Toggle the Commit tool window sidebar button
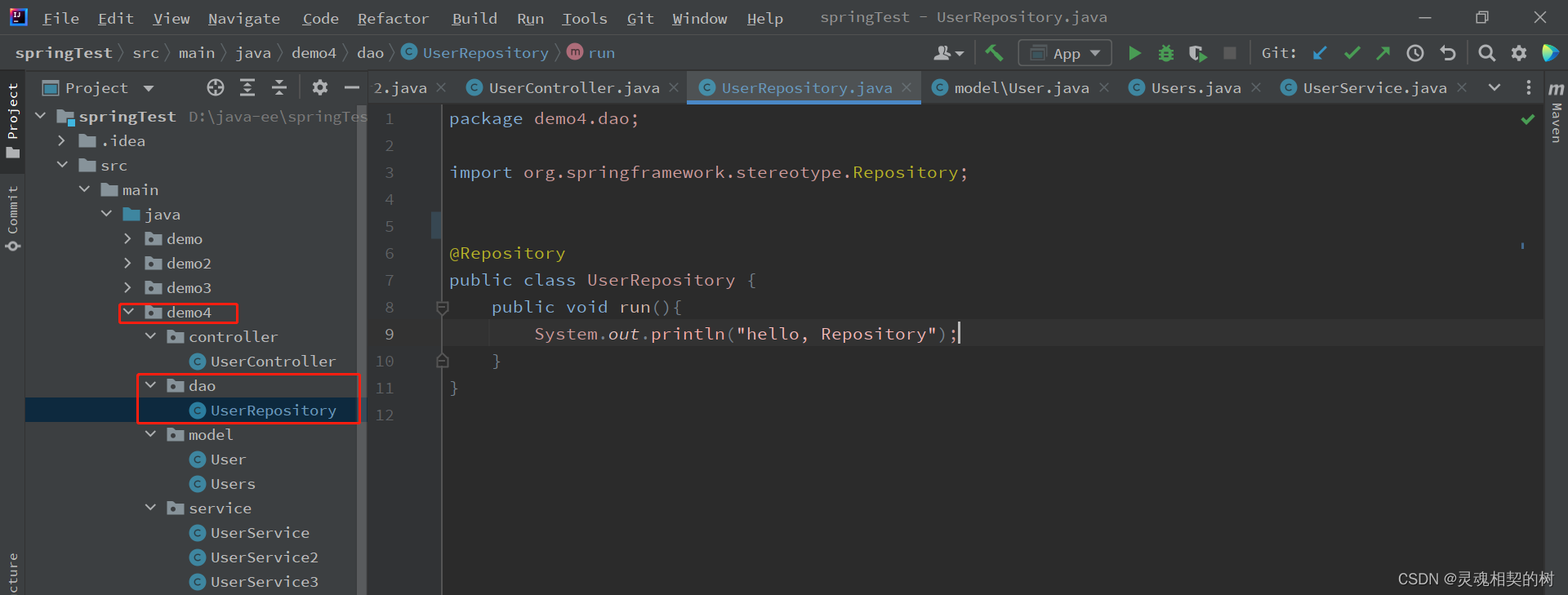1568x595 pixels. (x=12, y=219)
